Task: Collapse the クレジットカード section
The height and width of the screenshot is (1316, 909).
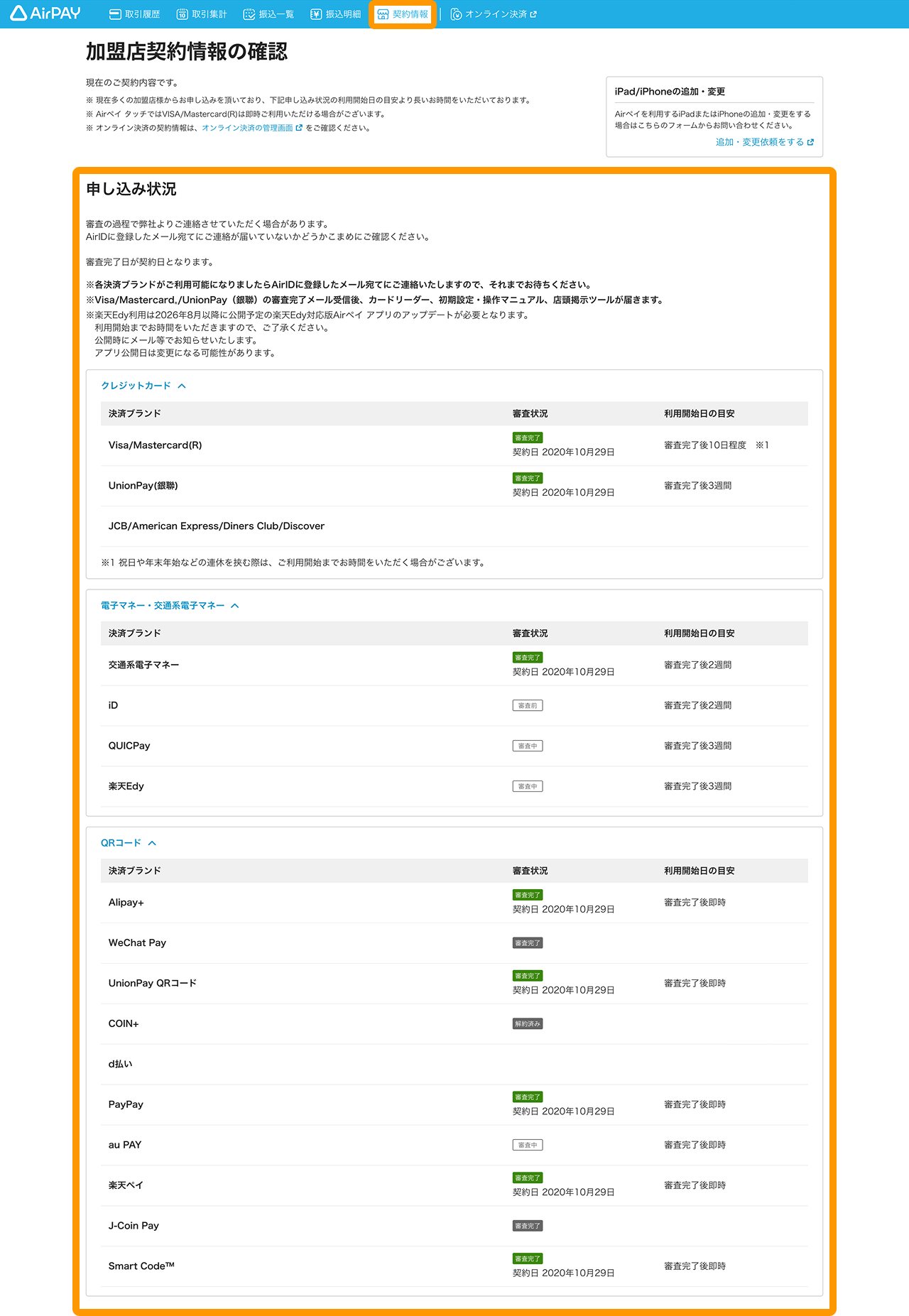Action: tap(182, 386)
